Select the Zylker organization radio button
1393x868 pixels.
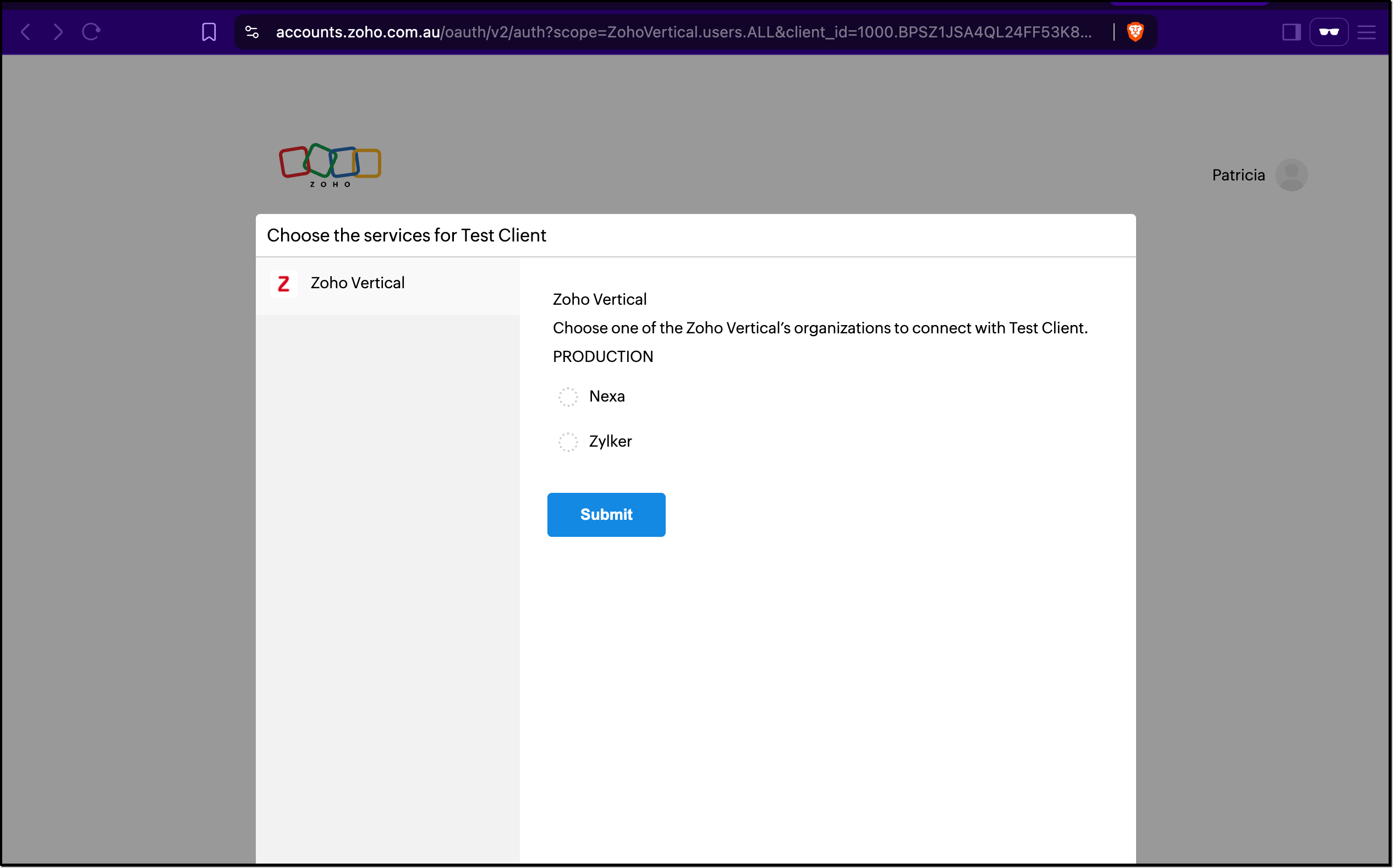[x=568, y=442]
